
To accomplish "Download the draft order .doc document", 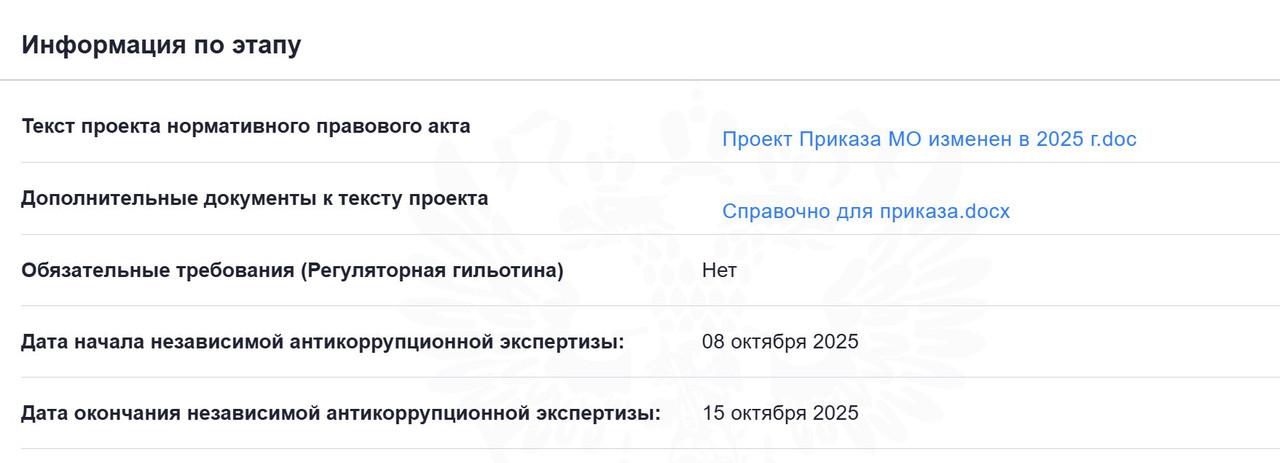I will pos(929,139).
